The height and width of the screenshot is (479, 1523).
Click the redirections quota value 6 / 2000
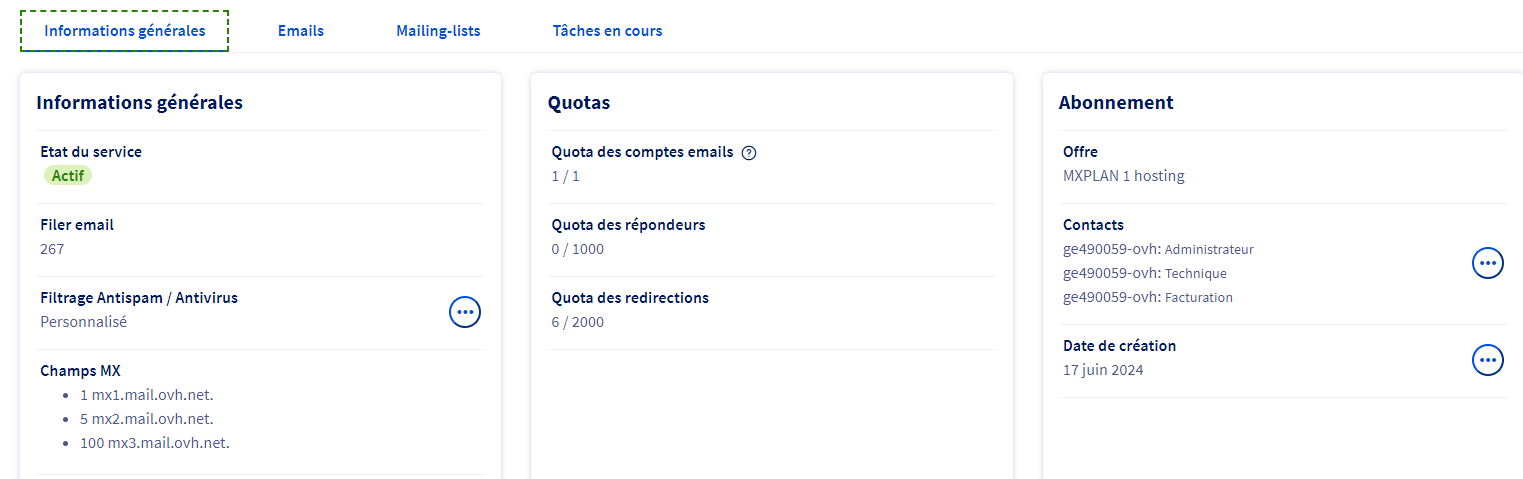(578, 322)
